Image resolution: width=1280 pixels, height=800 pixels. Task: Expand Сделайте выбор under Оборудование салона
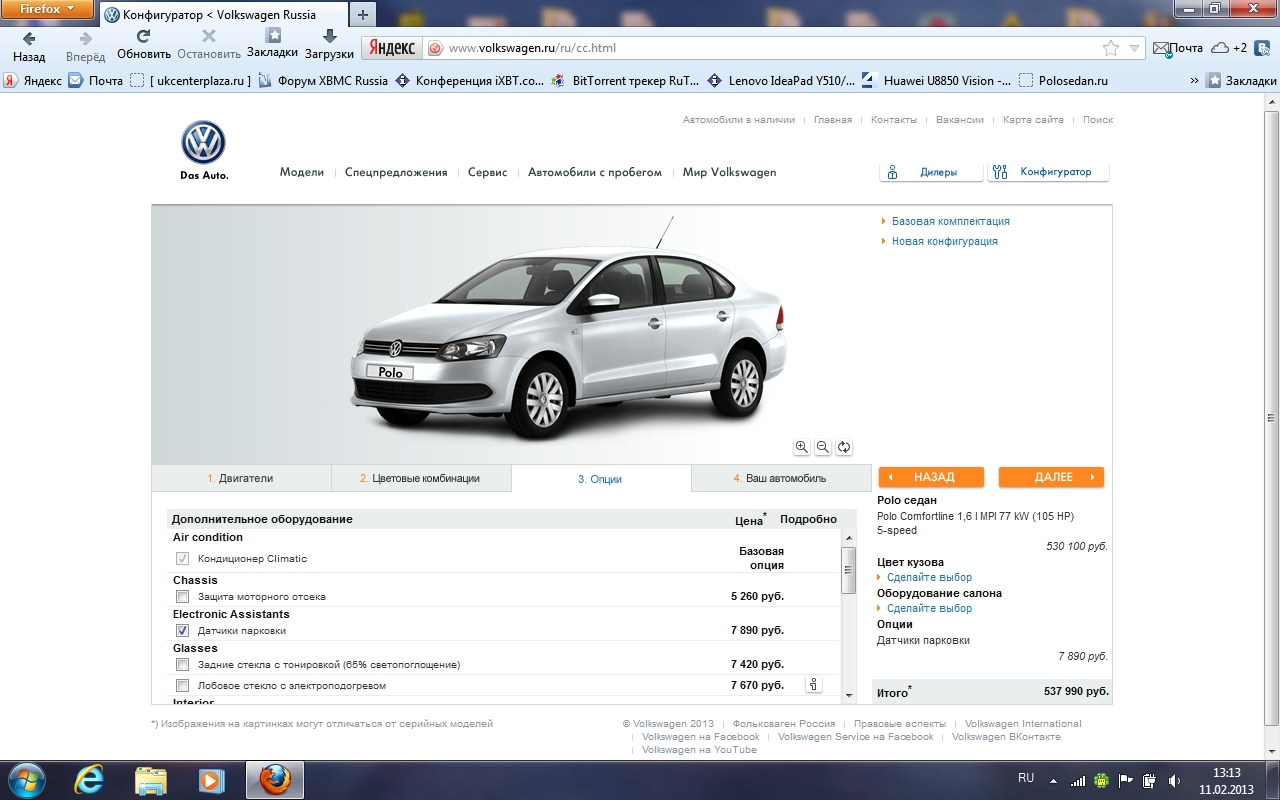point(928,608)
